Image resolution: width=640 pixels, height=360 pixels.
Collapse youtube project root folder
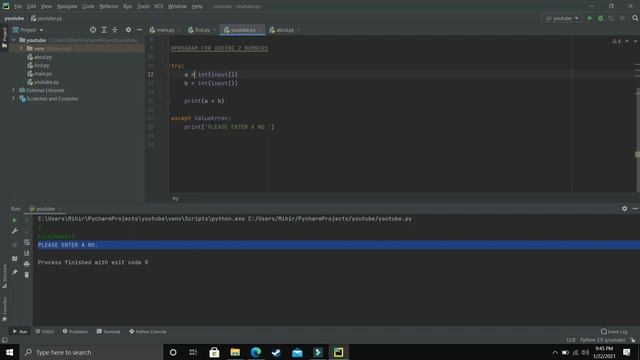pyautogui.click(x=14, y=40)
